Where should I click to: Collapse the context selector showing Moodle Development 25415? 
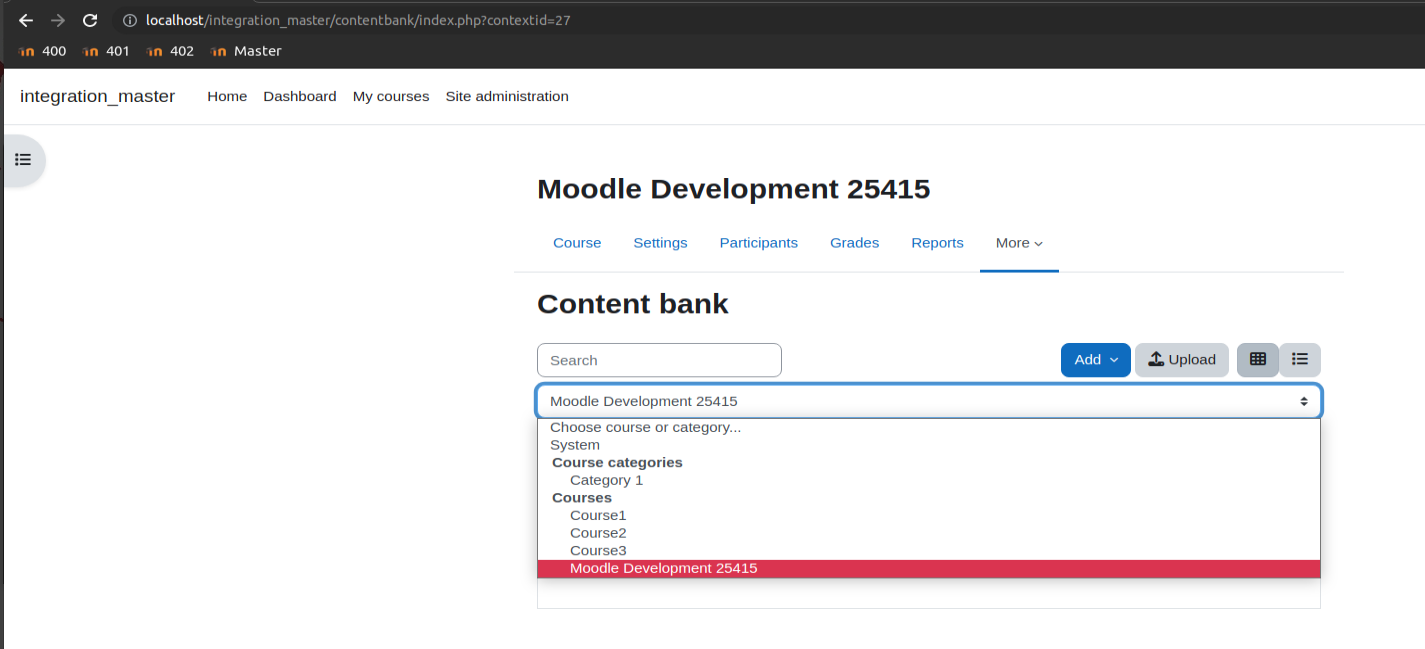click(929, 401)
